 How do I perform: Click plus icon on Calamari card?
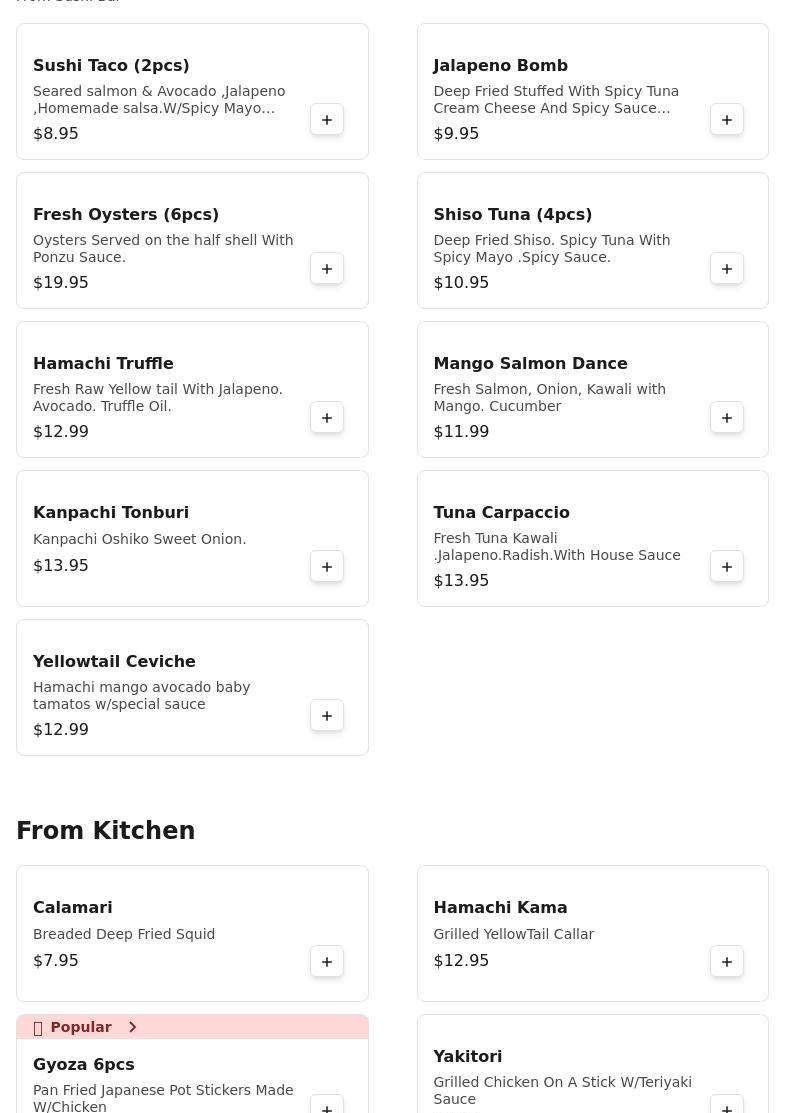[x=327, y=962]
